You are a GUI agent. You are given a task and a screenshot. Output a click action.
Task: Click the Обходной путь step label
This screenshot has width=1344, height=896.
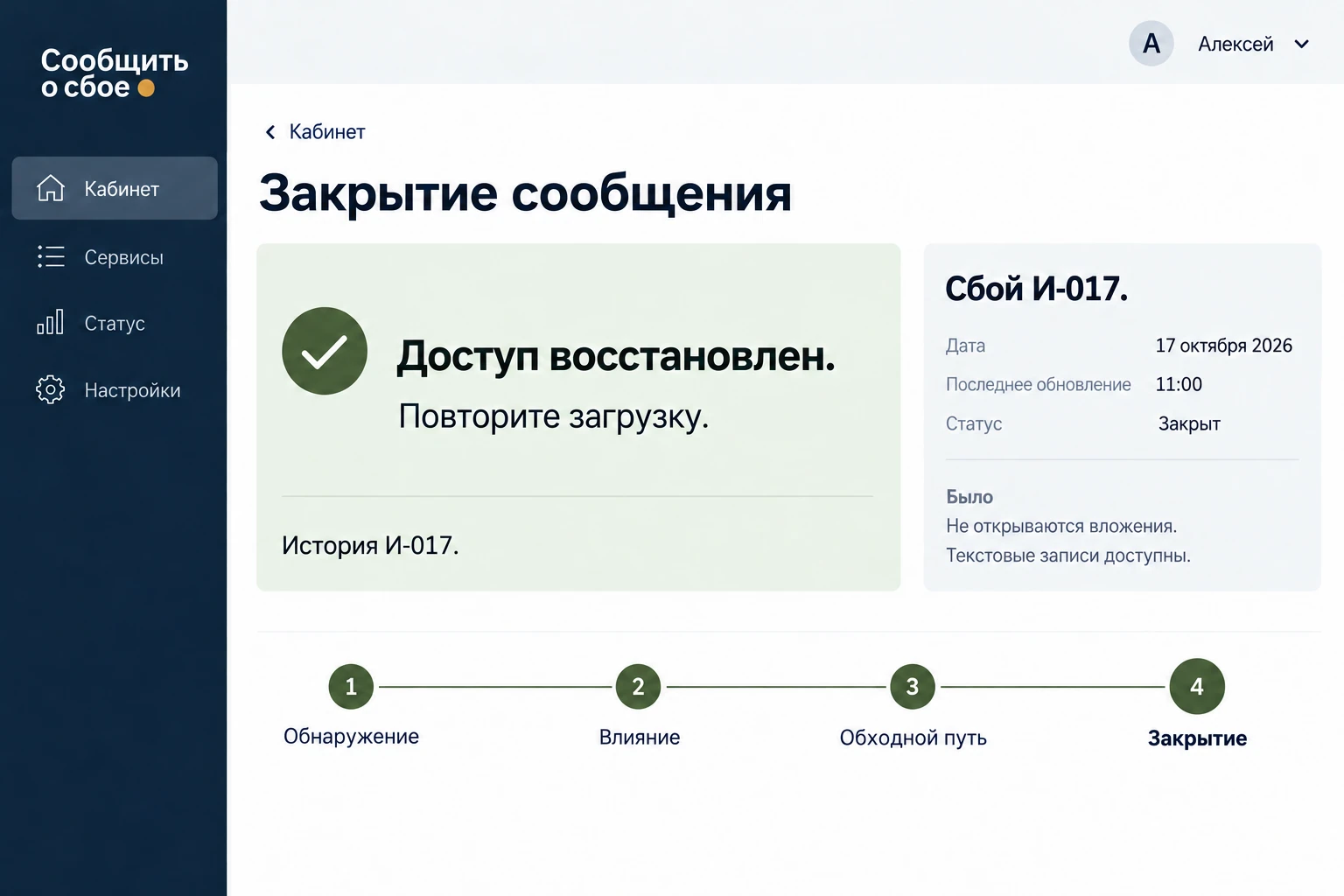click(913, 738)
